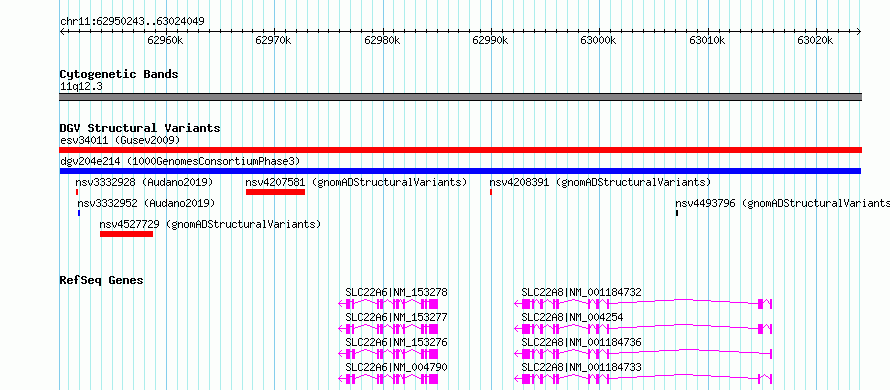This screenshot has width=890, height=390.
Task: Open SLC22A6|NM_004790 transcript label
Action: [x=396, y=367]
